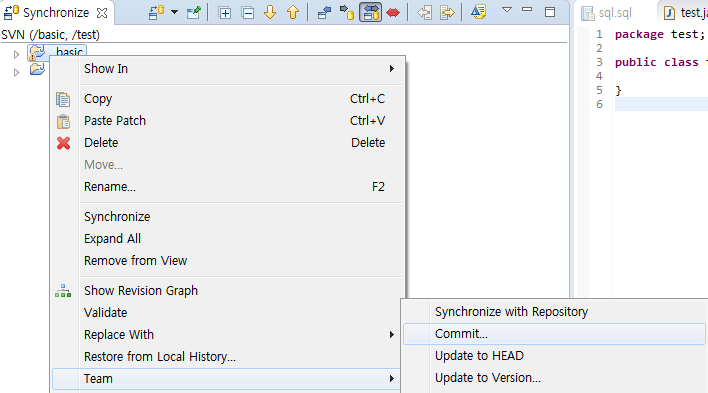Choose Remove from View menu entry
Viewport: 708px width, 393px height.
coord(228,261)
